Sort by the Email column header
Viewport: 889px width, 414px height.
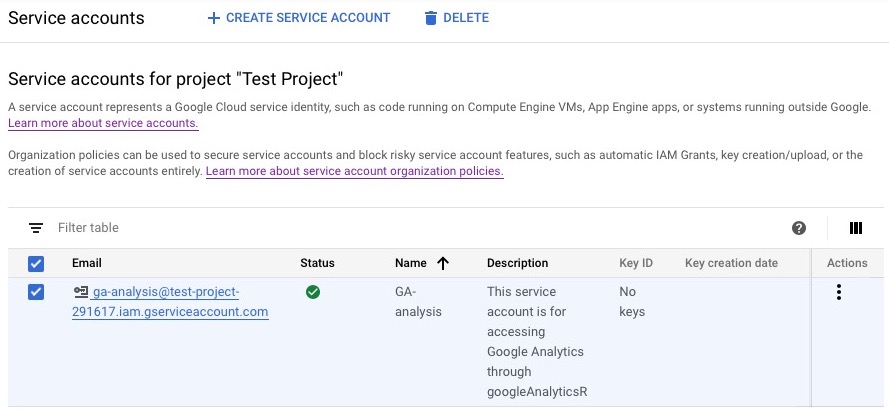[87, 263]
